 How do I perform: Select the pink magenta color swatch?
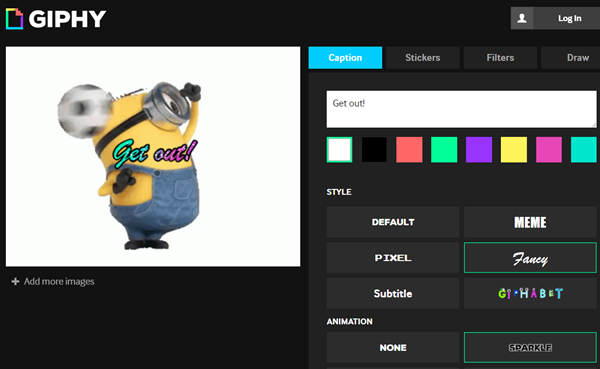549,150
